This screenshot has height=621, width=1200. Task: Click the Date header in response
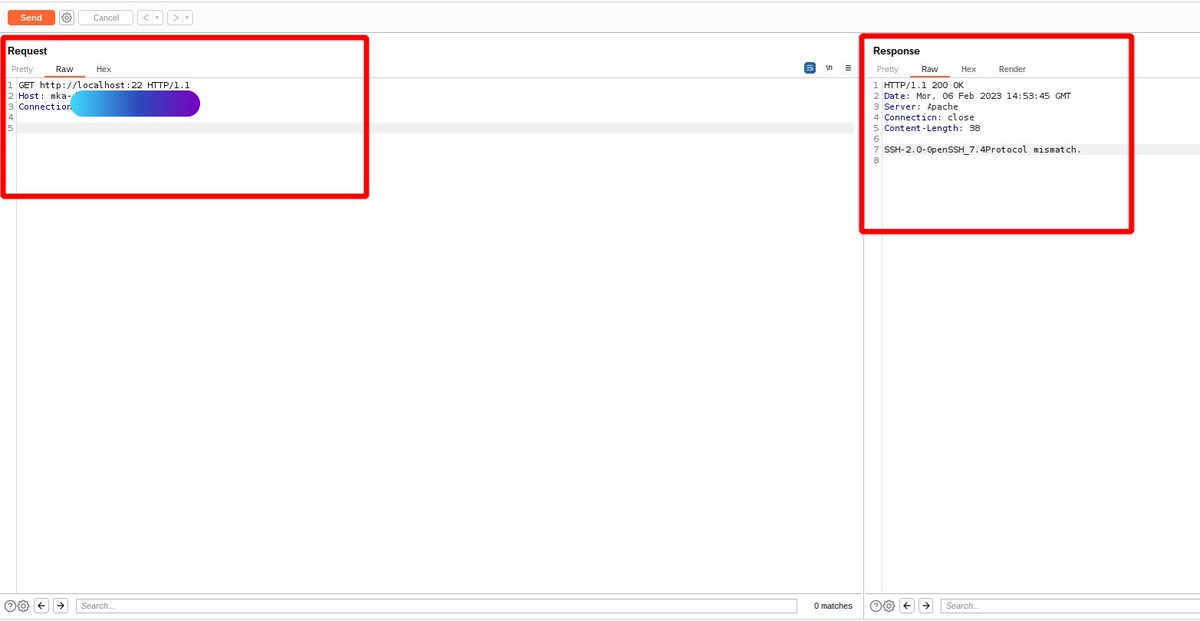(977, 96)
